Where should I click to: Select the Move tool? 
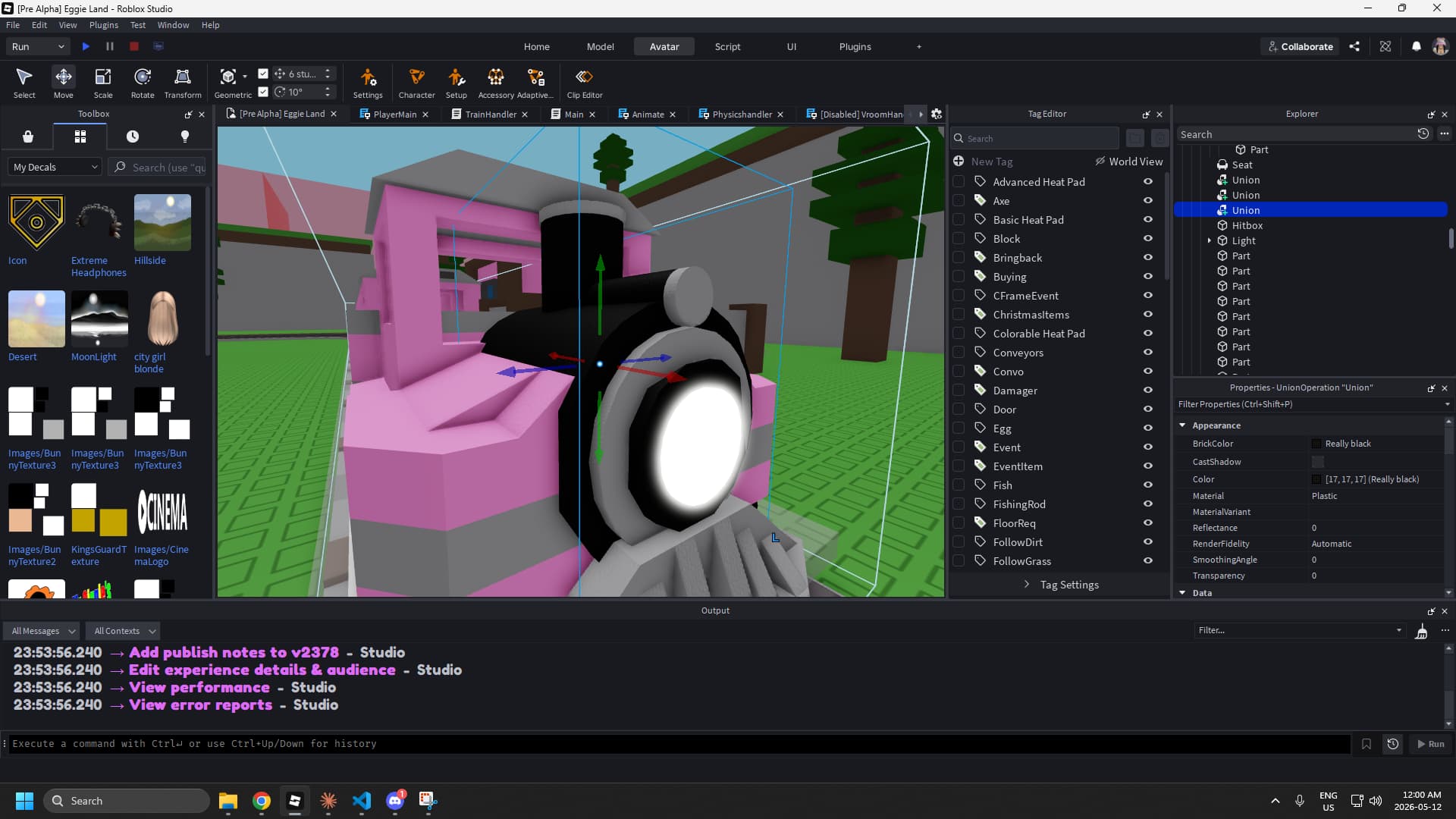64,83
